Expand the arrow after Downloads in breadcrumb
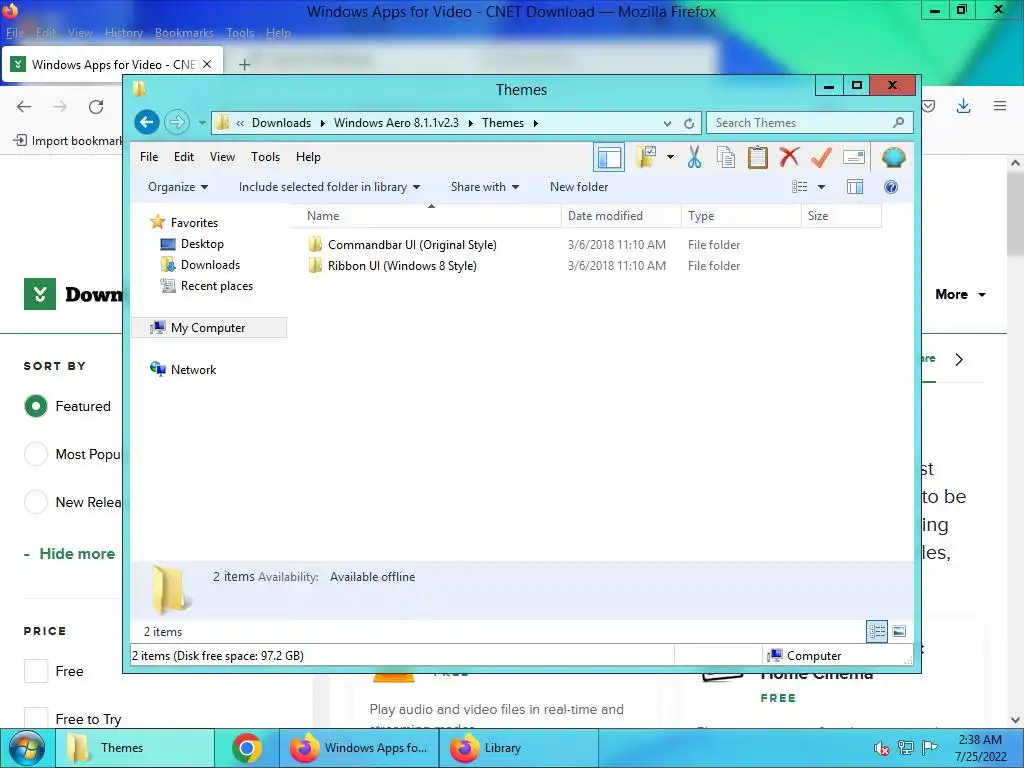Viewport: 1024px width, 768px height. (x=323, y=123)
